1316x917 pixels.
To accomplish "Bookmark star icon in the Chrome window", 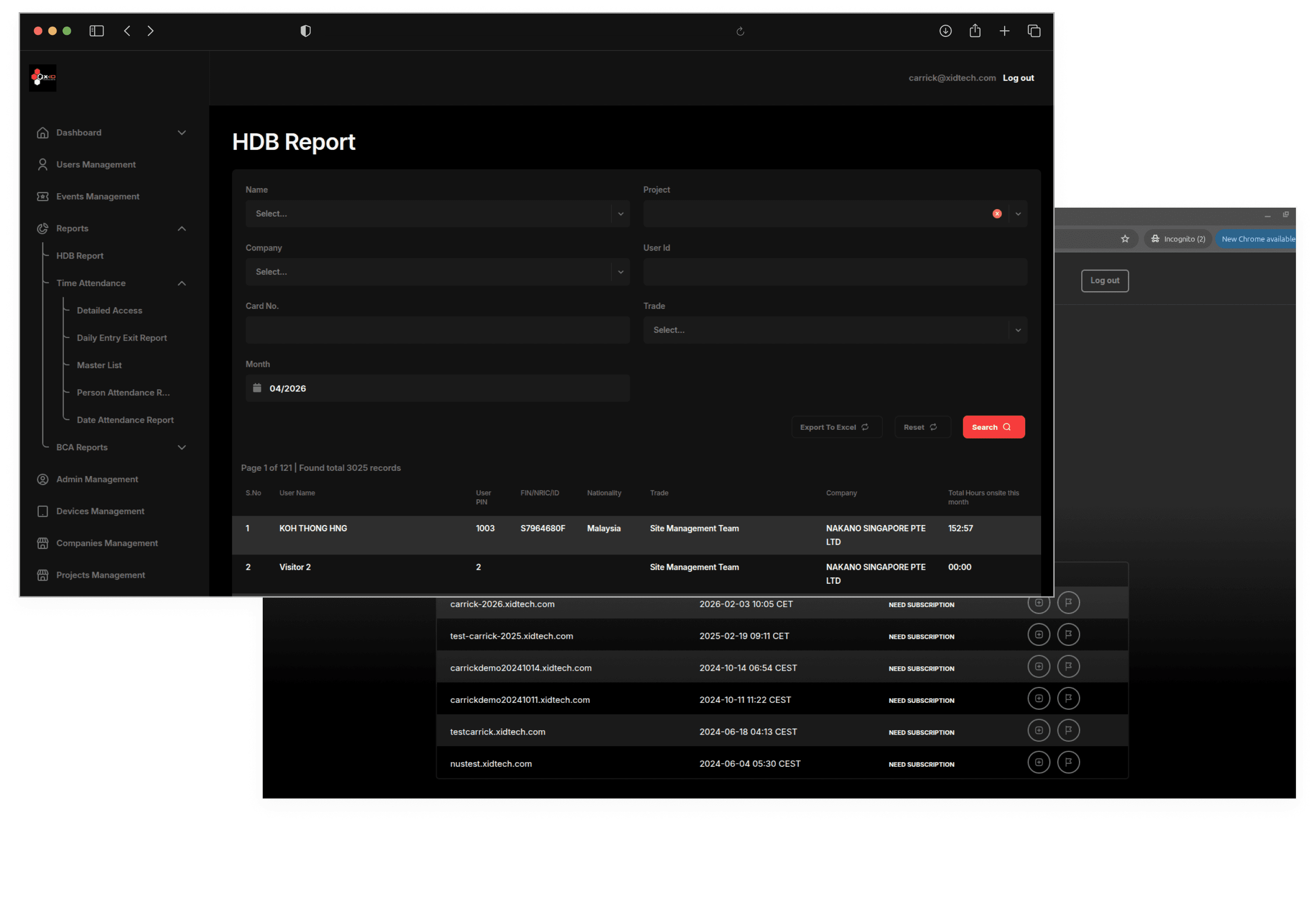I will 1125,239.
